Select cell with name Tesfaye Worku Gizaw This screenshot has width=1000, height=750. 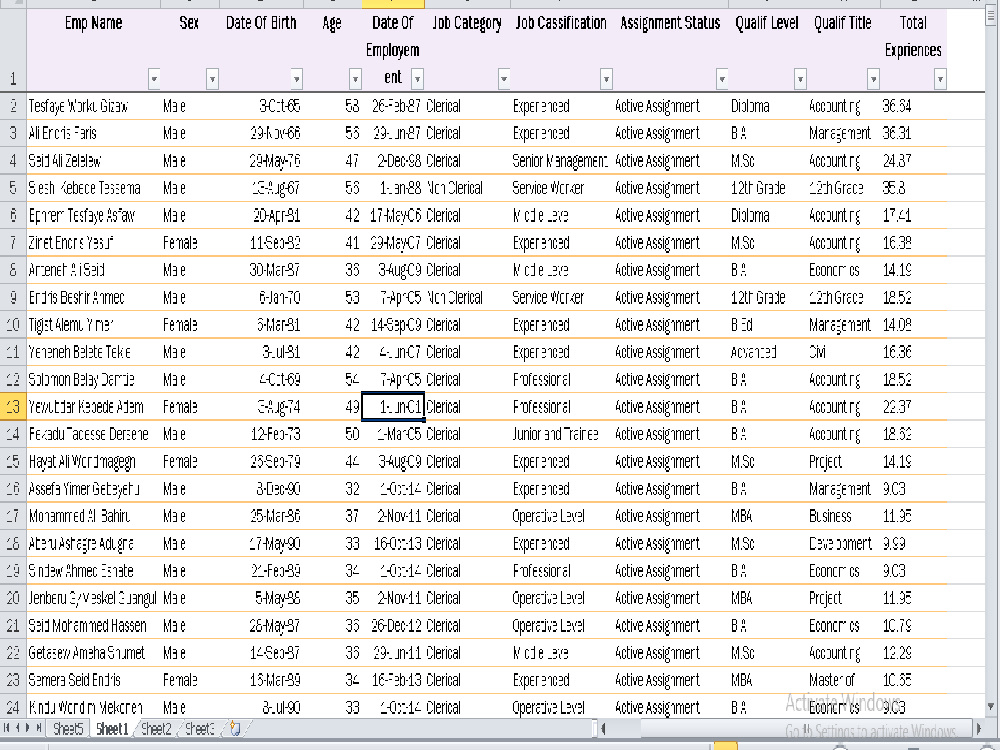93,106
